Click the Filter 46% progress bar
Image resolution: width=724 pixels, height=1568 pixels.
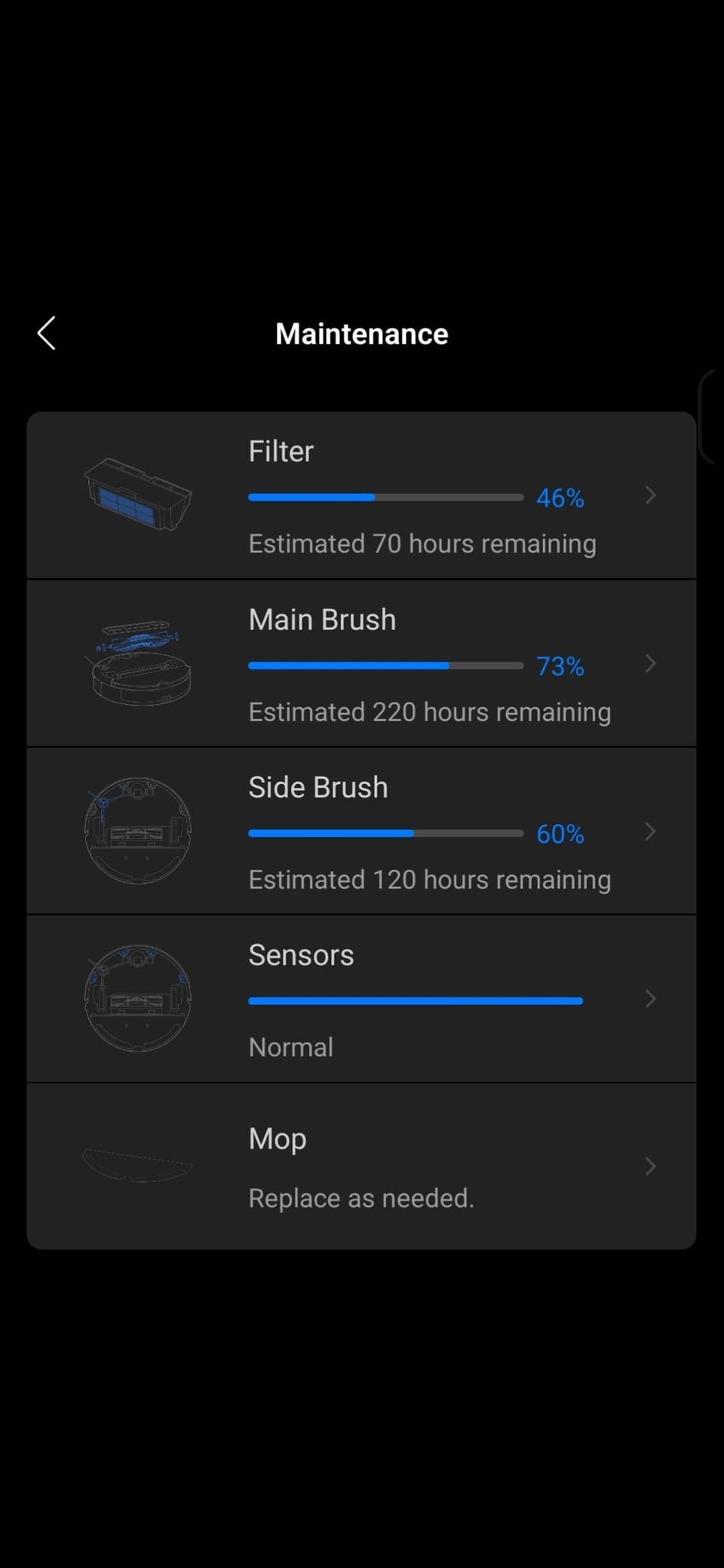click(385, 498)
